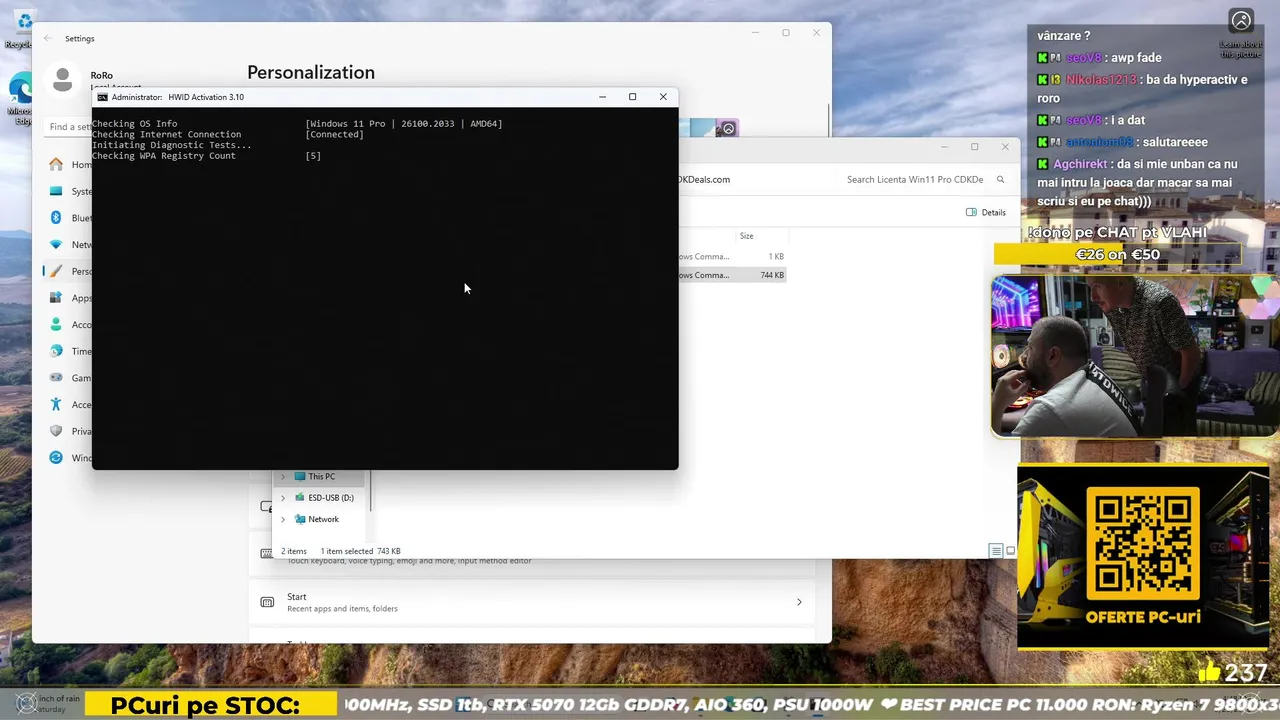Screen dimensions: 1280x720
Task: Click search magnifier in File Explorer
Action: coord(1000,180)
